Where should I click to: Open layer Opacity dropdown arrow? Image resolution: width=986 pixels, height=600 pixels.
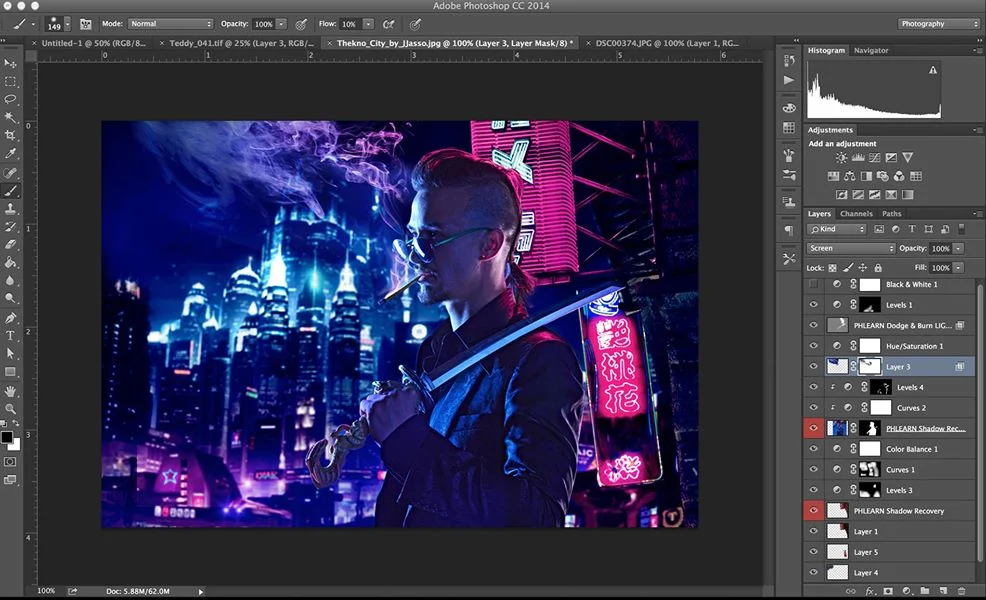958,248
